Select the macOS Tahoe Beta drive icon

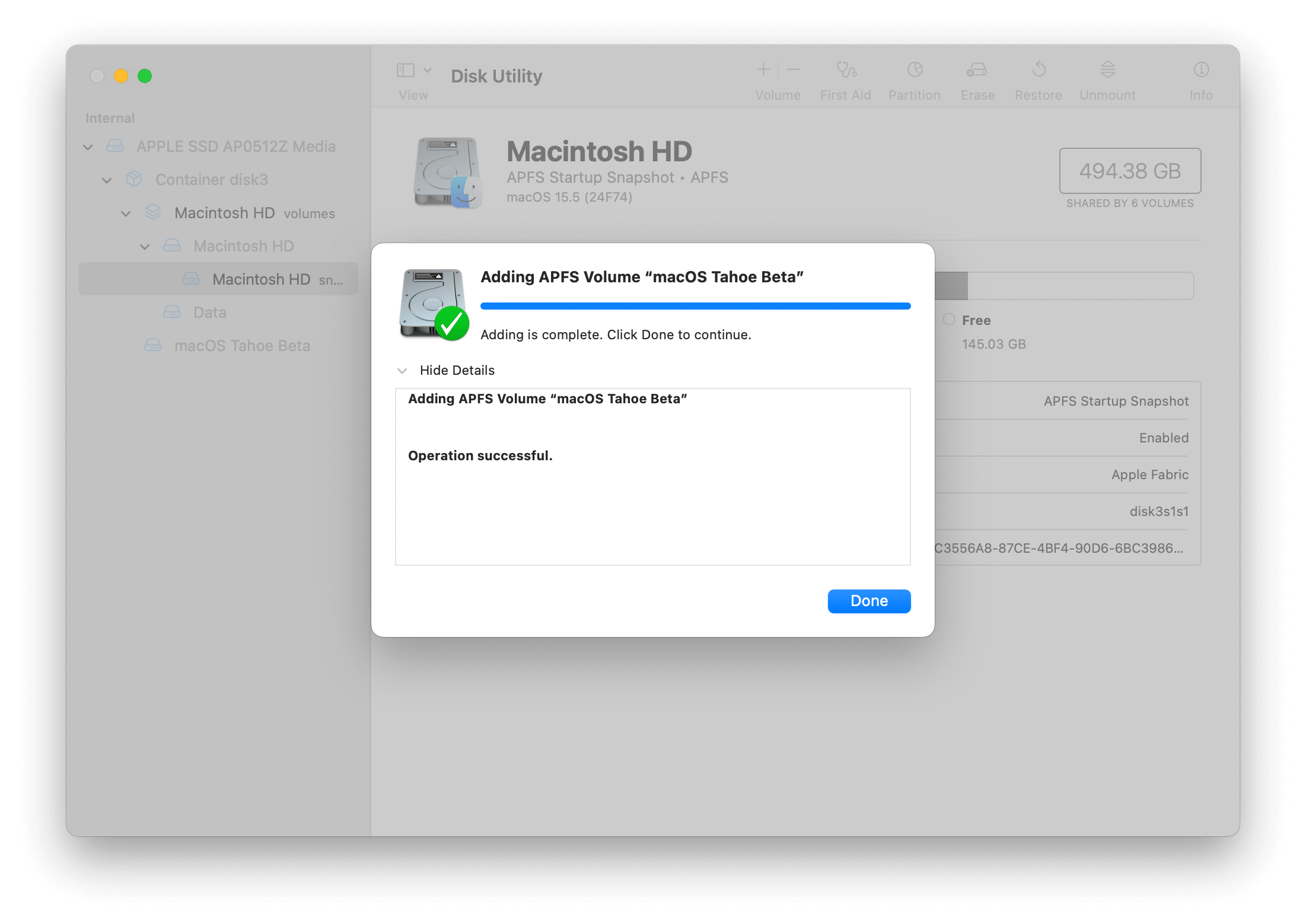[x=153, y=345]
